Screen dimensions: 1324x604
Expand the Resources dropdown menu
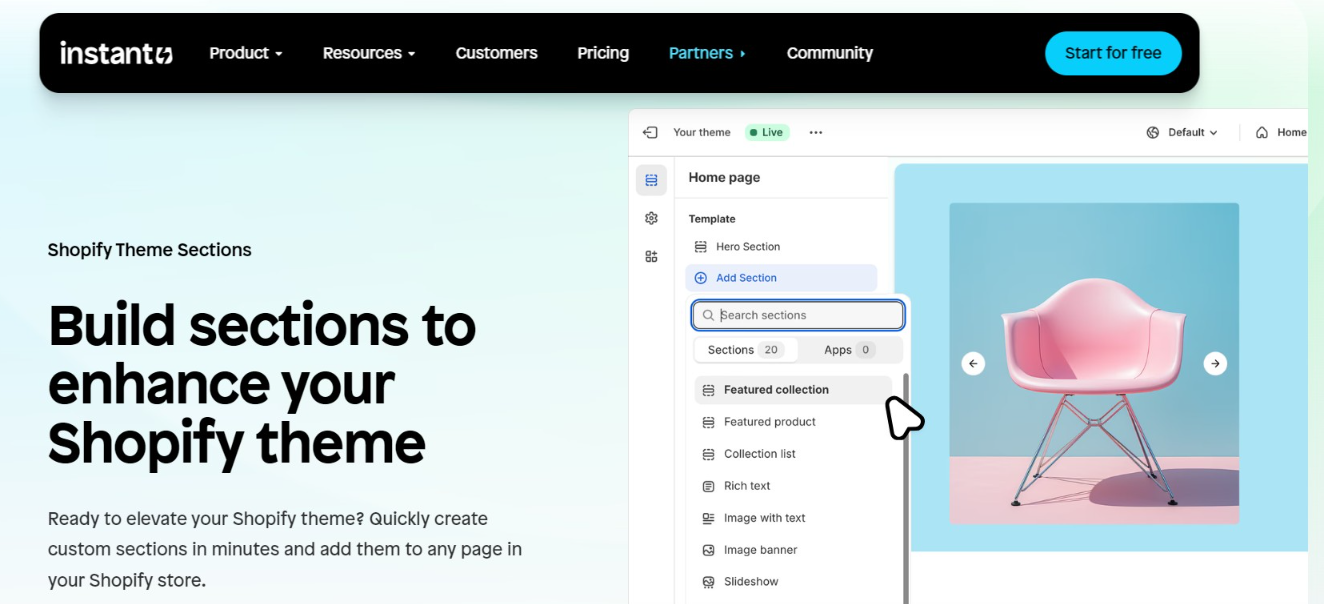tap(368, 53)
